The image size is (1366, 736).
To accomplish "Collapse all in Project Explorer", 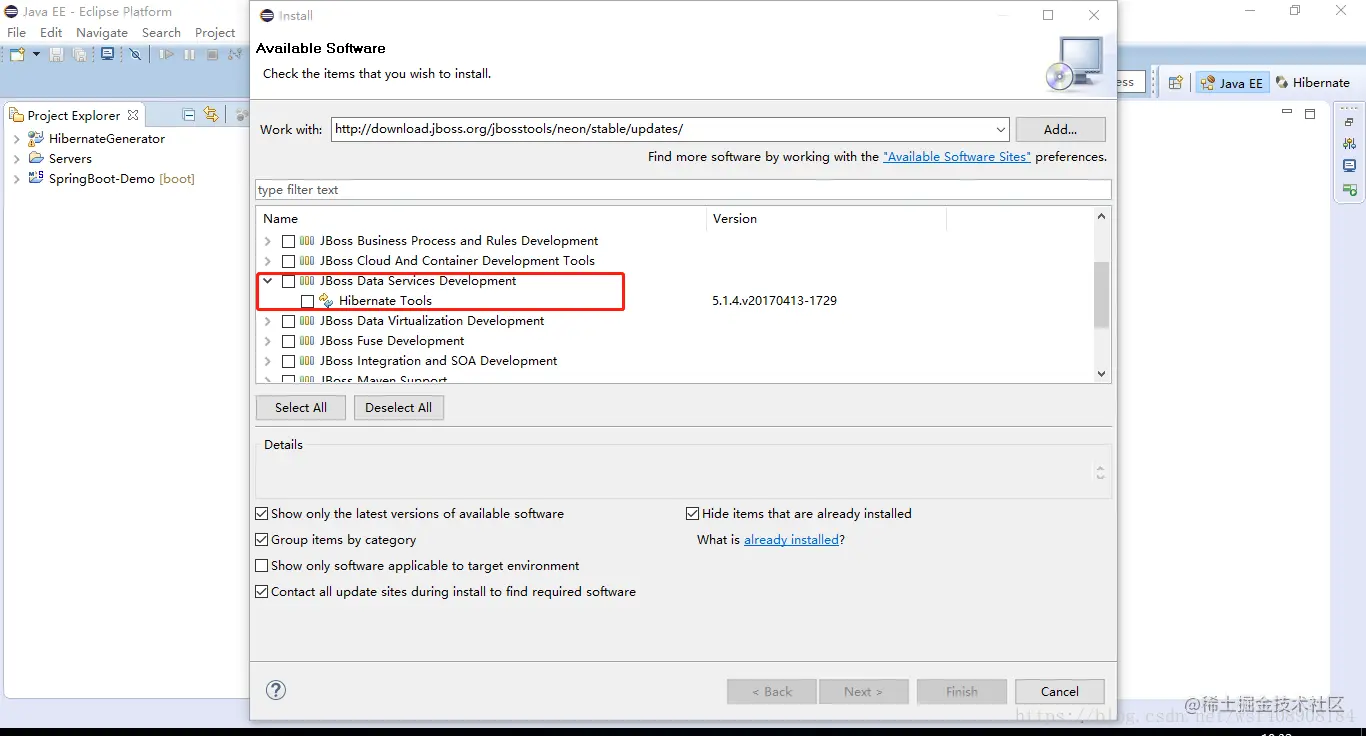I will tap(189, 115).
